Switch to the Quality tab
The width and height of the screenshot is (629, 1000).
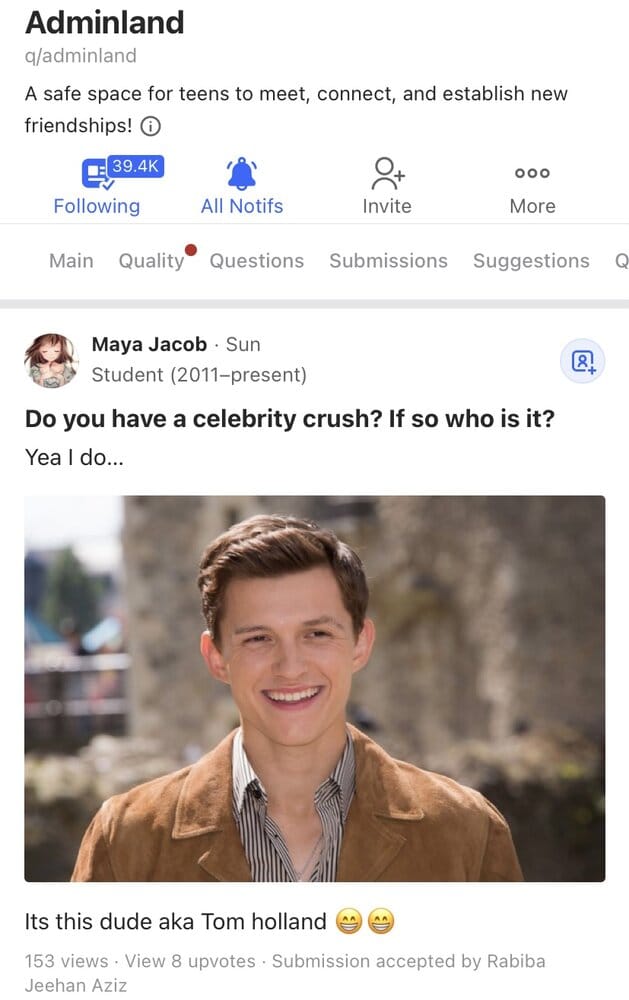pyautogui.click(x=151, y=261)
